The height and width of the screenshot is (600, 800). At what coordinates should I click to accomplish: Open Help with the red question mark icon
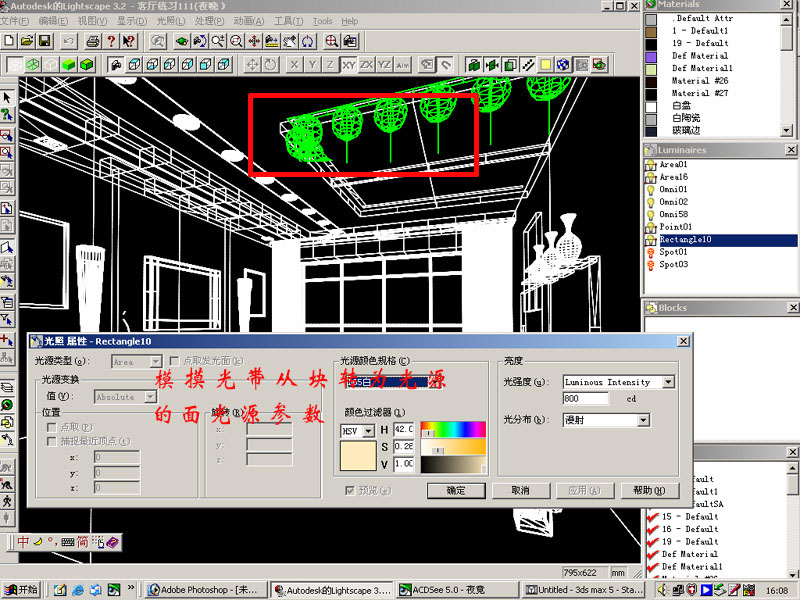coord(111,41)
